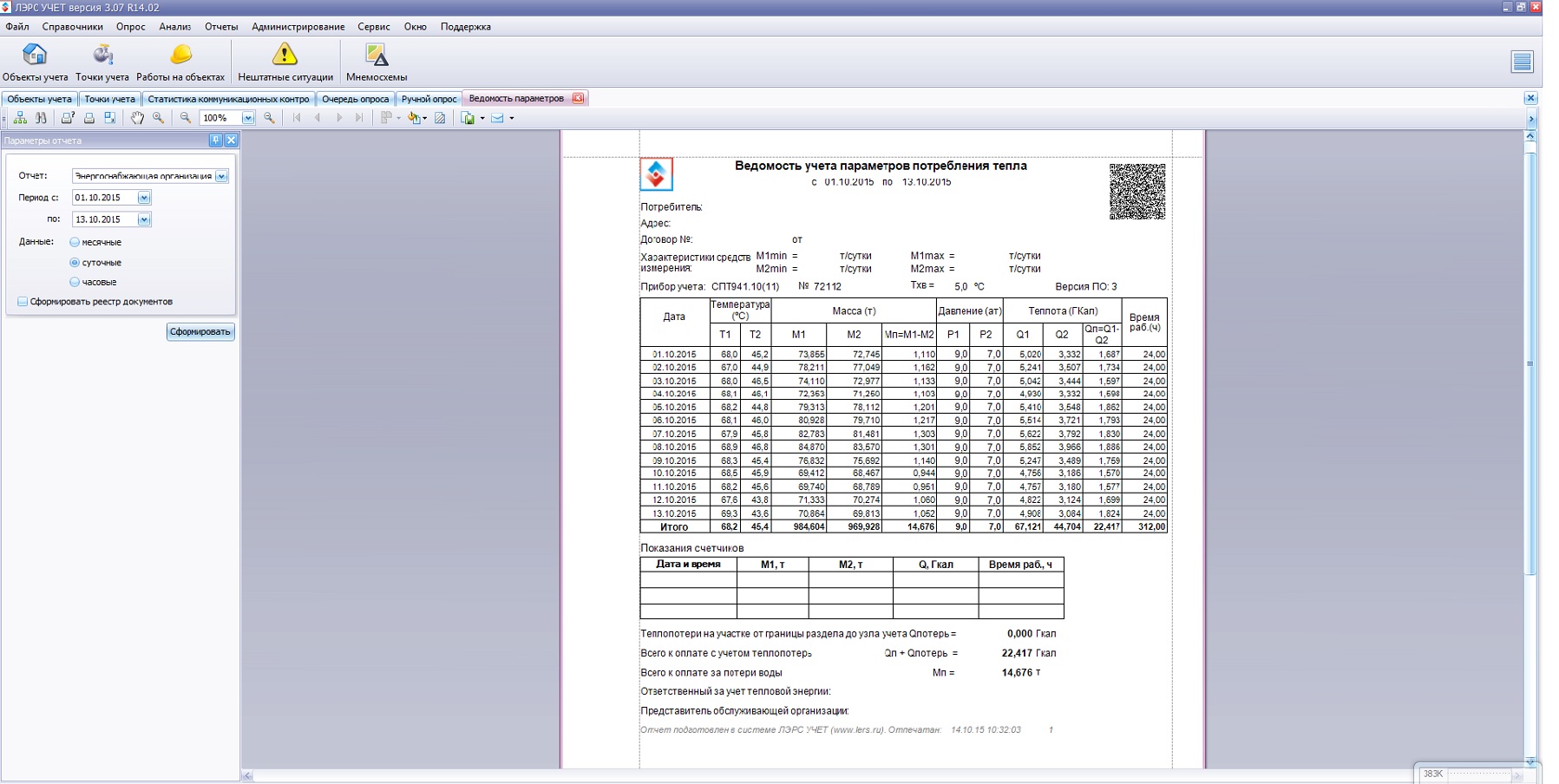Click the Итого row label in the table
Image resolution: width=1559 pixels, height=784 pixels.
pos(674,526)
